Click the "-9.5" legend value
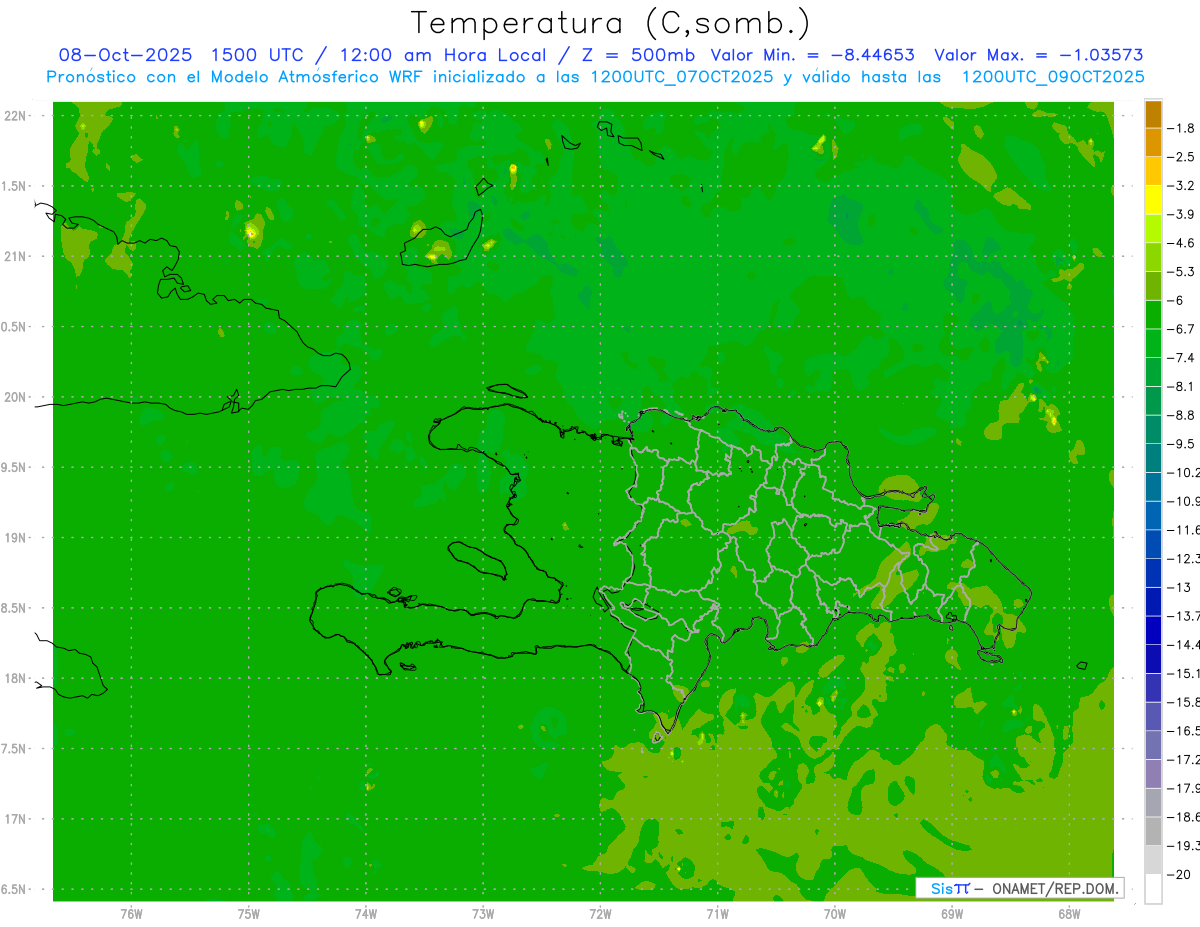Image resolution: width=1200 pixels, height=927 pixels. pyautogui.click(x=1181, y=443)
